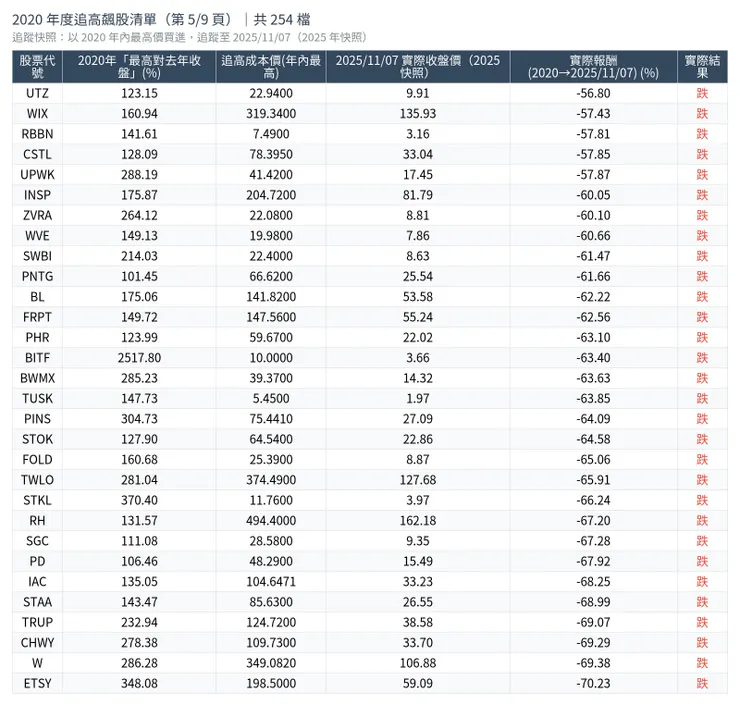Viewport: 740px width, 706px height.
Task: Click the 135.93 closing price for WIX
Action: click(418, 114)
